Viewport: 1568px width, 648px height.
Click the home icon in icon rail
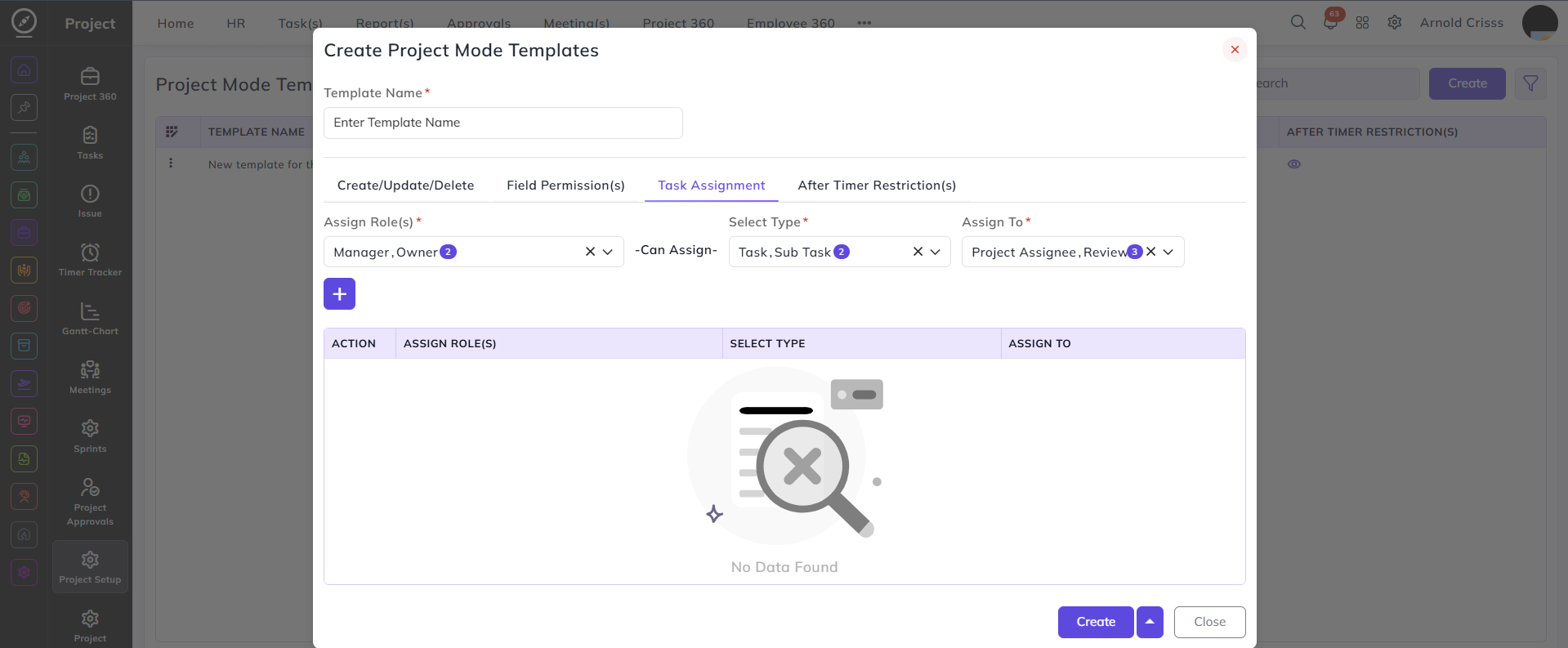(24, 70)
